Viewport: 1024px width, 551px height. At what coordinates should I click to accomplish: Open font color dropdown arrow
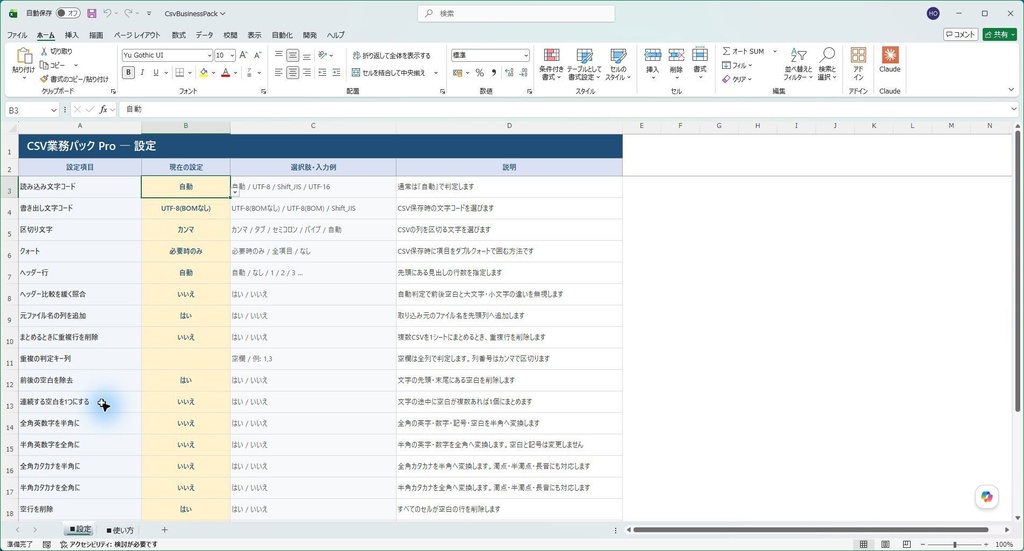[x=235, y=73]
